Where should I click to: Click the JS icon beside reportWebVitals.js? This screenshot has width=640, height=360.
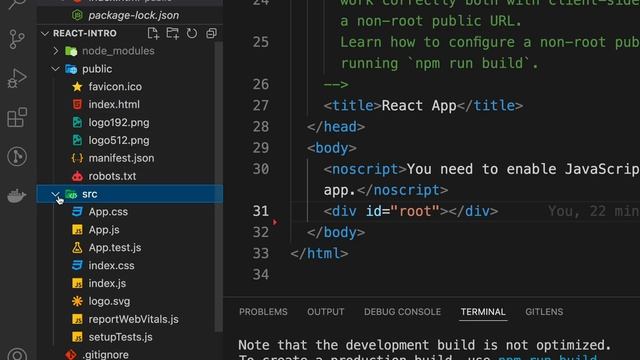tap(77, 319)
